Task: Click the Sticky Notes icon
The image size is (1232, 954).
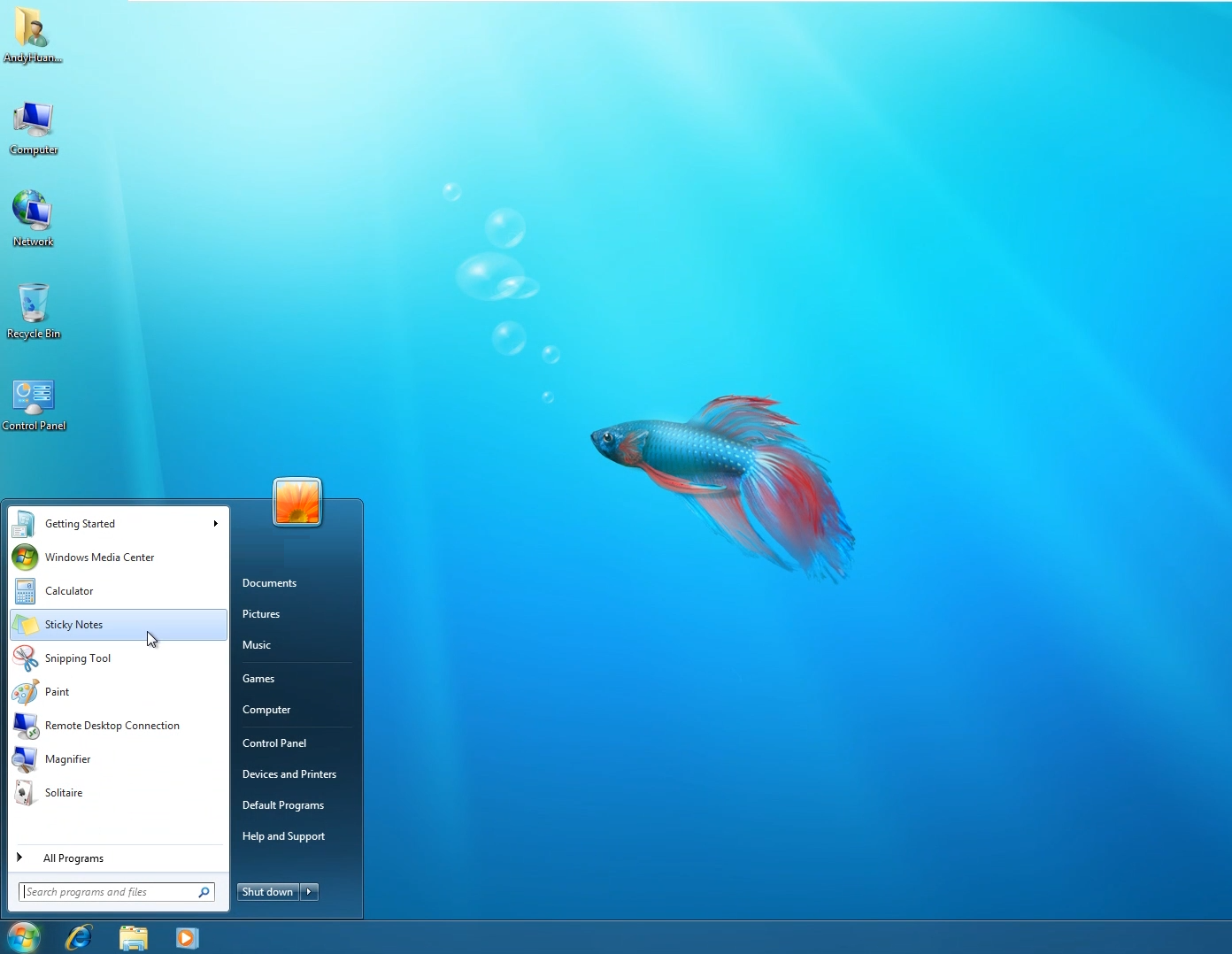Action: [25, 625]
